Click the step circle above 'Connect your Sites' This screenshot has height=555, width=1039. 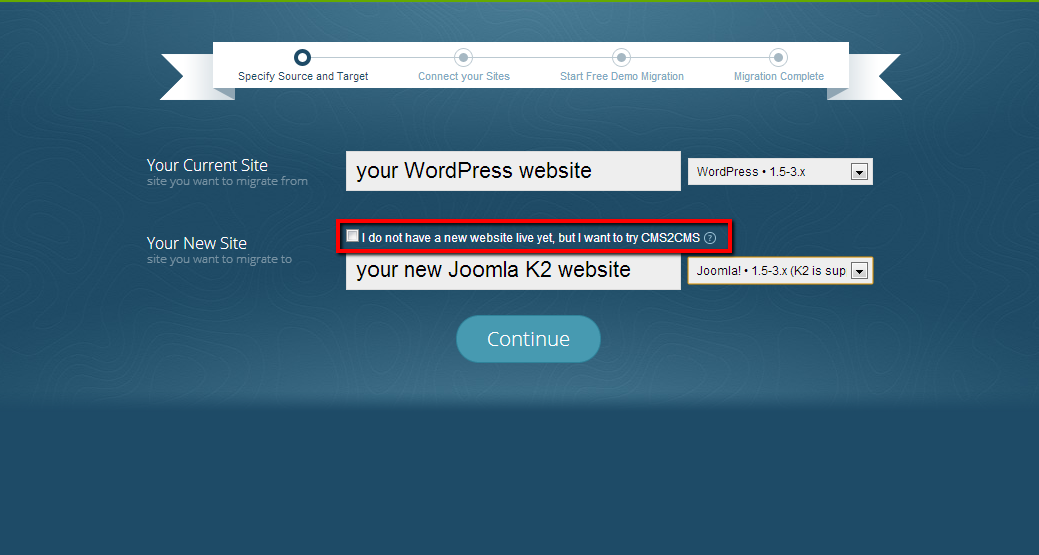point(463,58)
